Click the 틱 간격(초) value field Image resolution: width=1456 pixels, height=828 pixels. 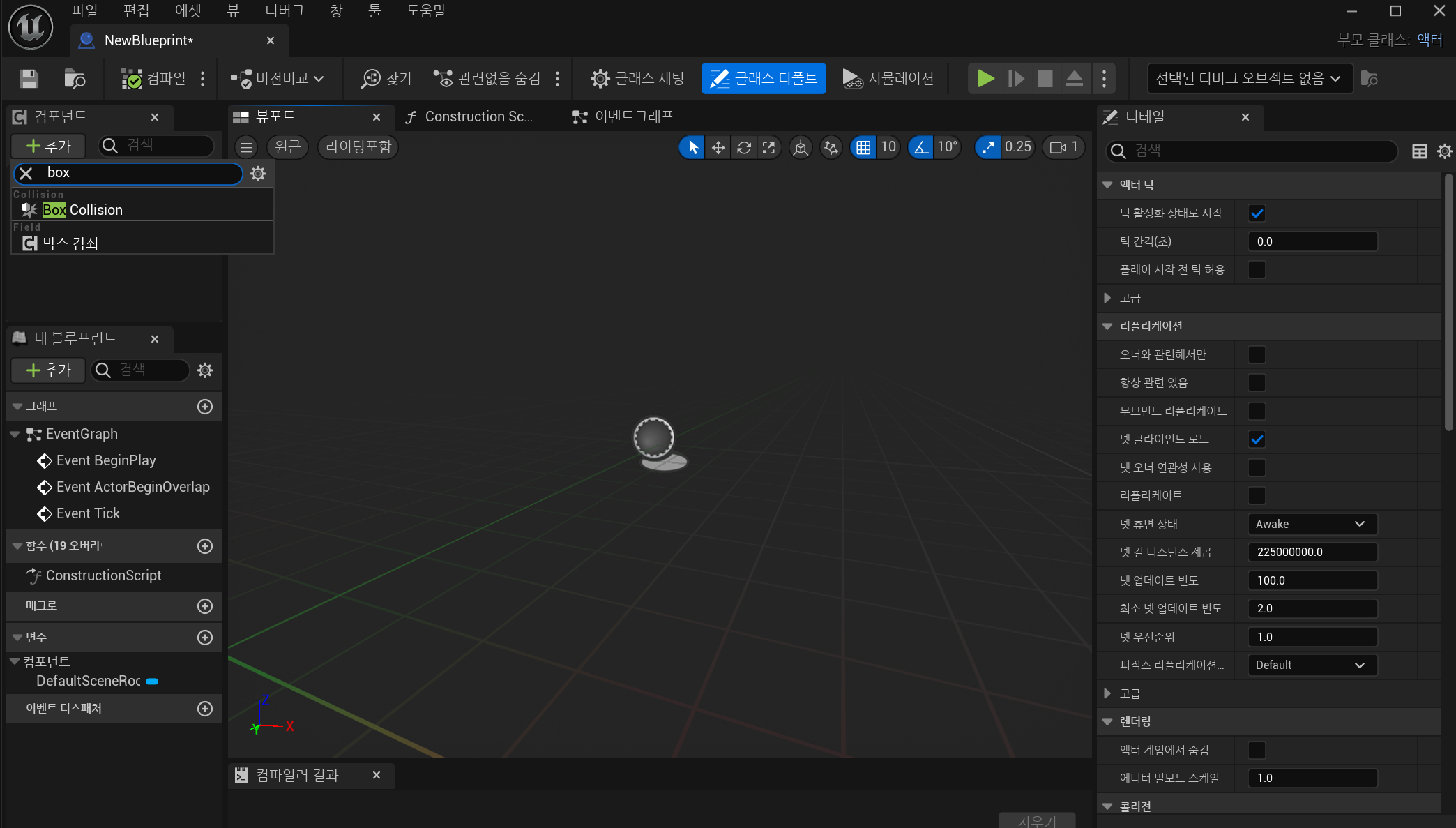click(x=1311, y=242)
